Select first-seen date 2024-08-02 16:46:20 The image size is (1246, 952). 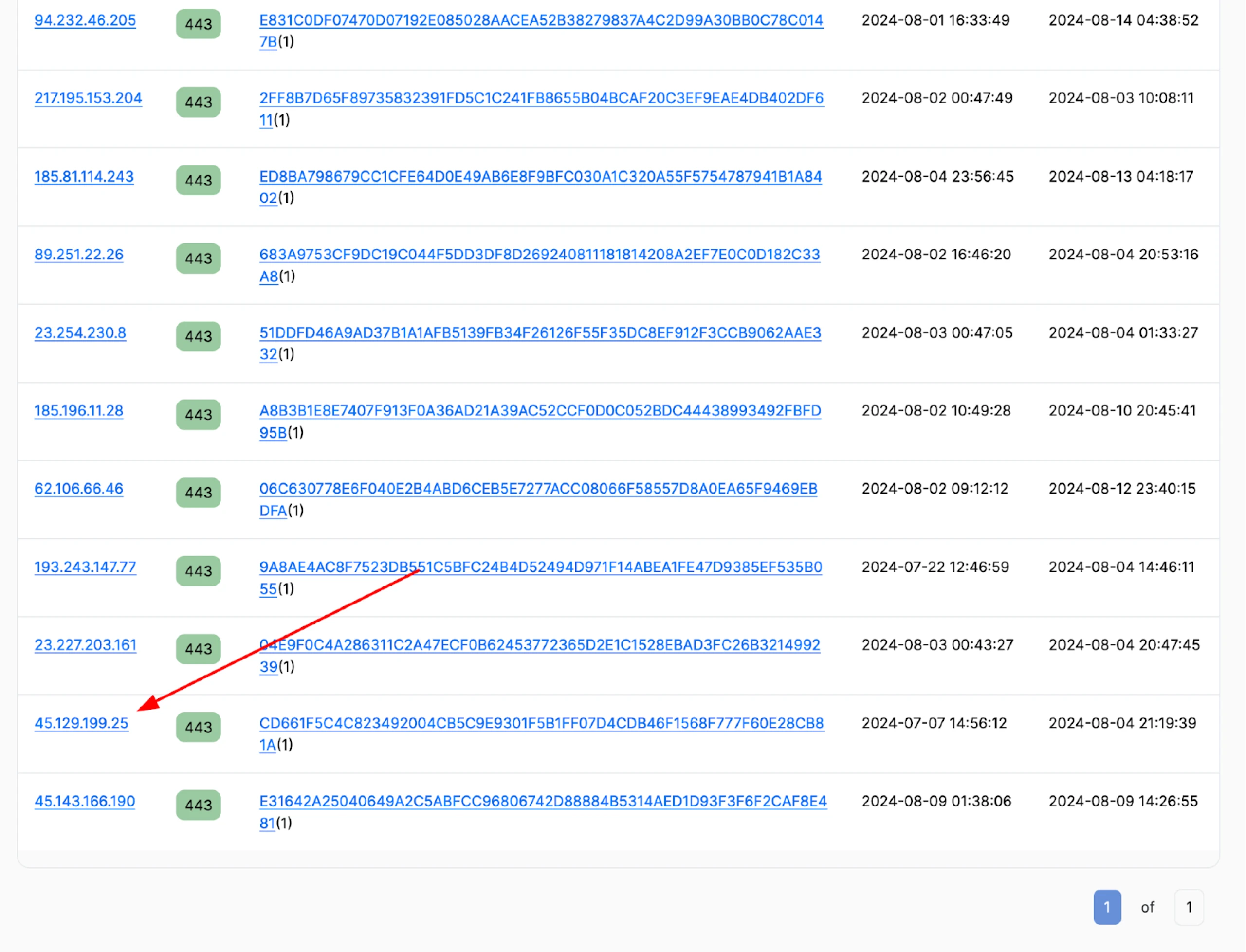[x=936, y=255]
